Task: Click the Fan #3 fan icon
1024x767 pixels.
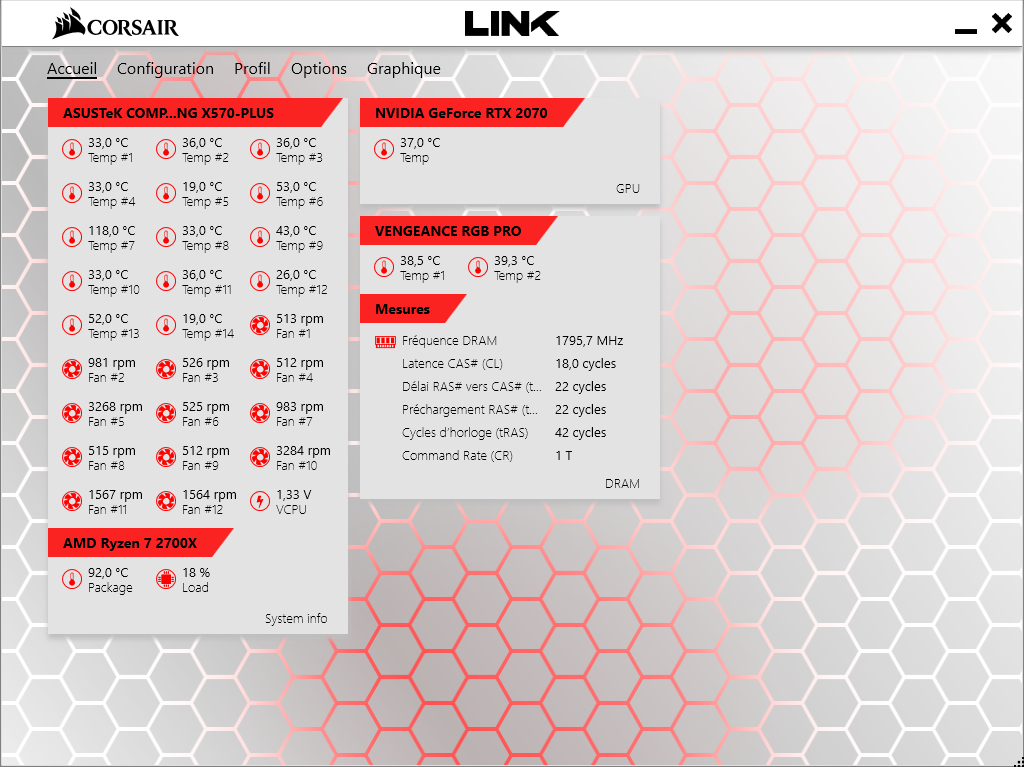Action: coord(166,369)
